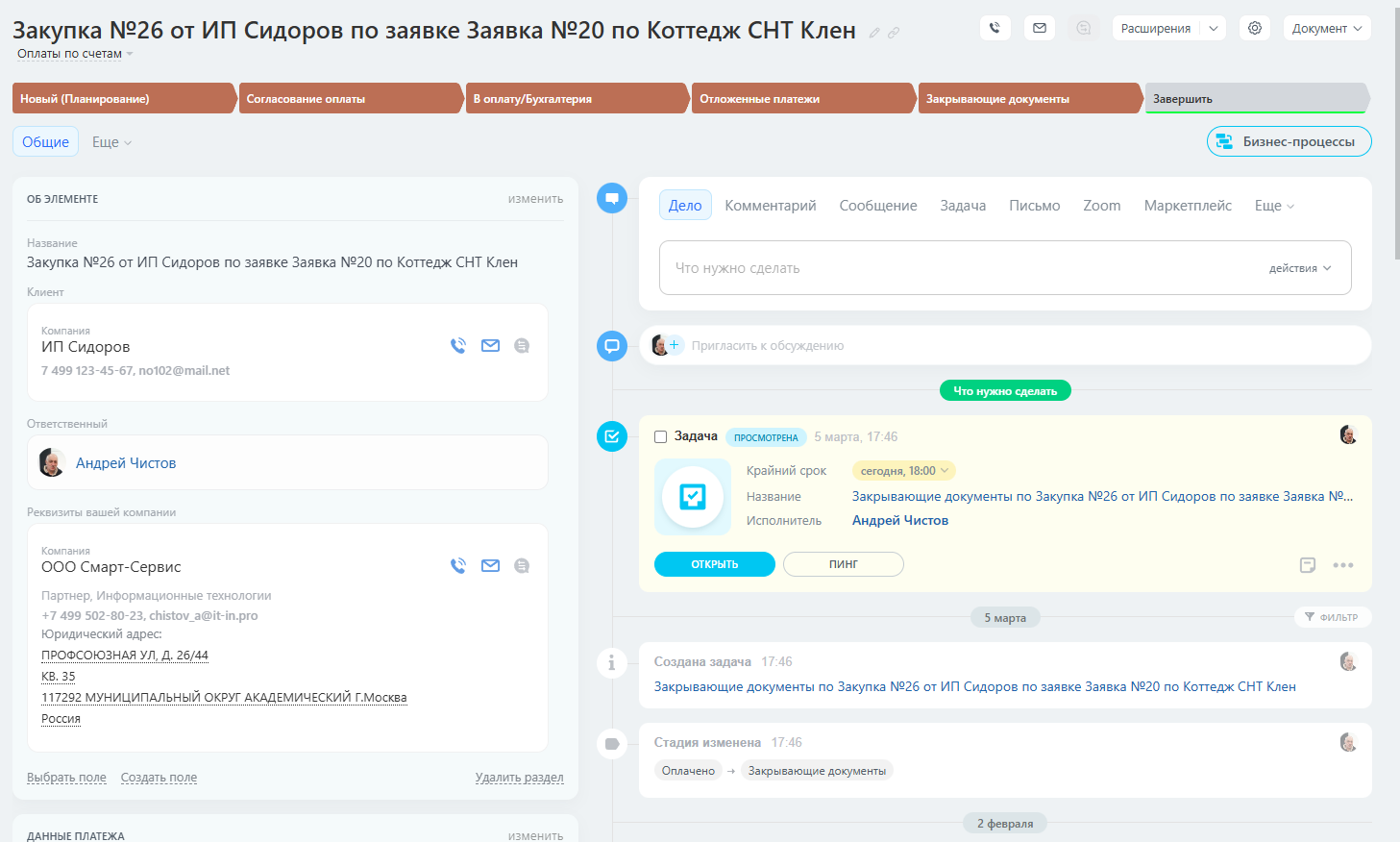The height and width of the screenshot is (842, 1400).
Task: Open 'Оплаты по счетам' dropdown under title
Action: (75, 54)
